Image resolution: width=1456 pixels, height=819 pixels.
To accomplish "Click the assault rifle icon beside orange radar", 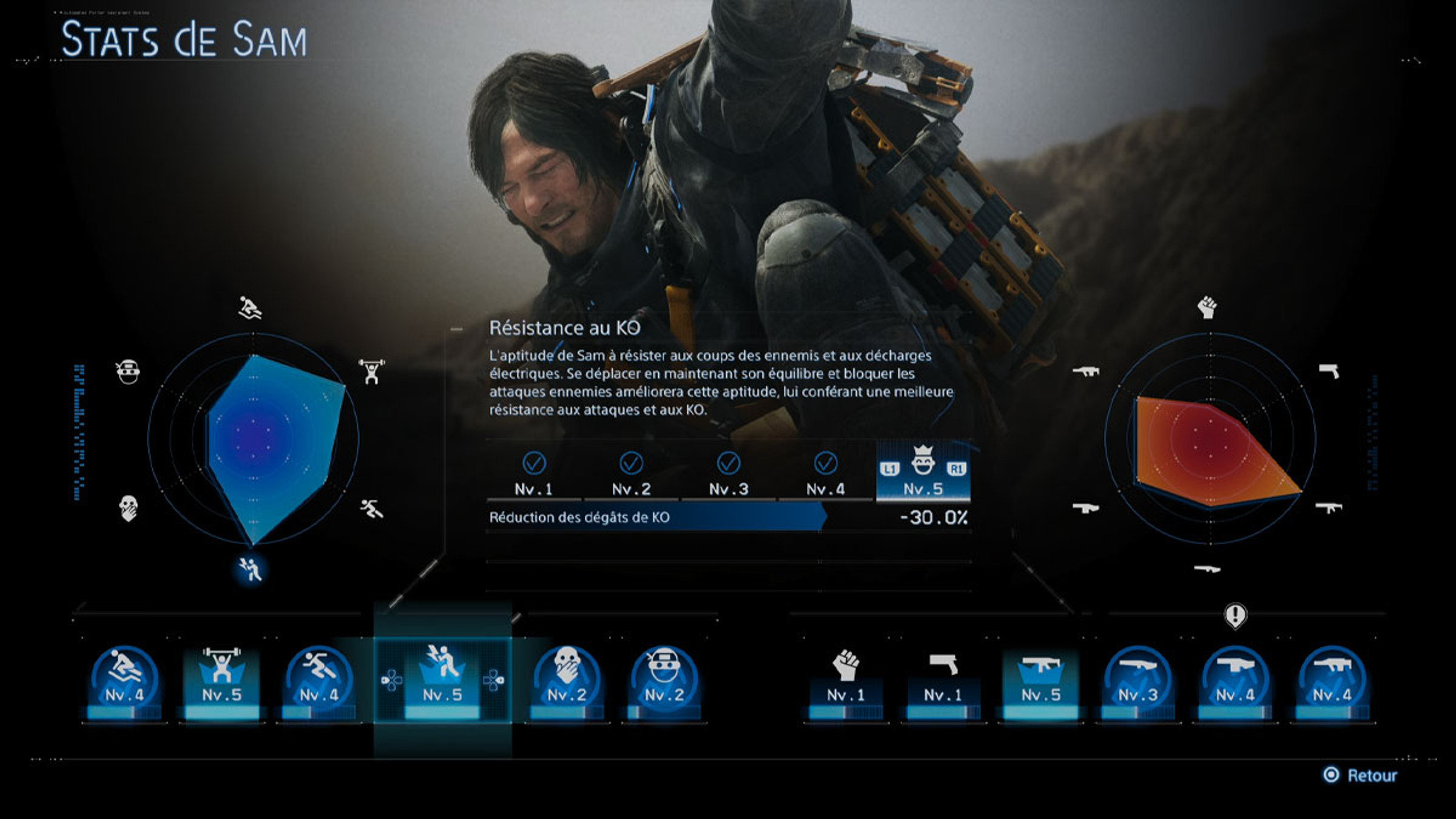I will click(x=1329, y=507).
